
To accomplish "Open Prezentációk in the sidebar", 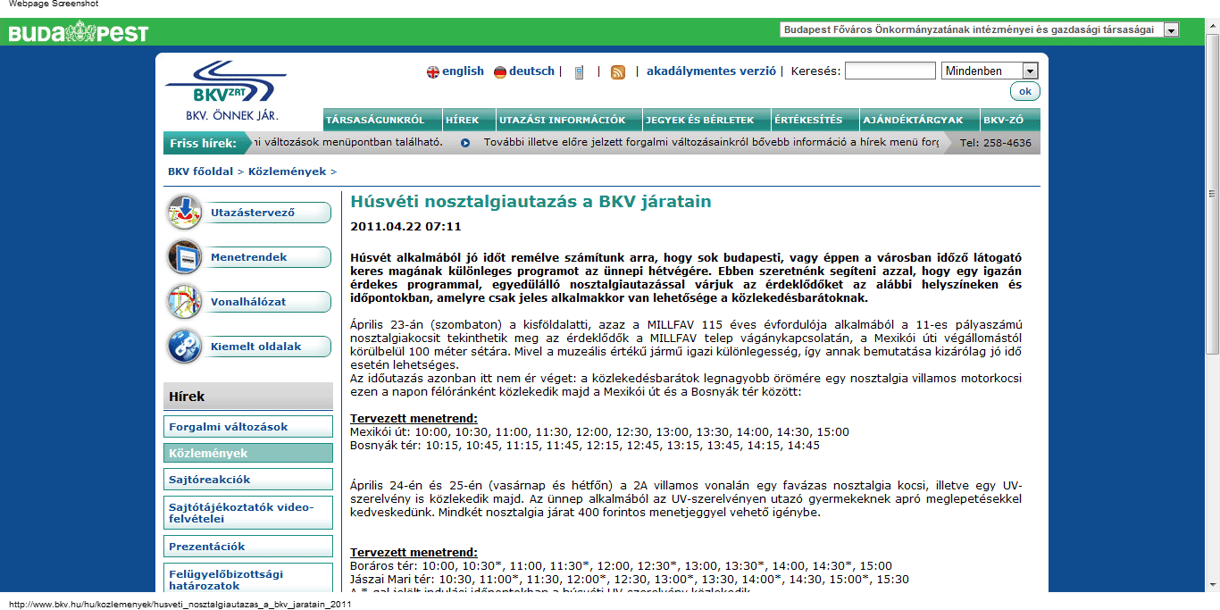I will click(248, 547).
